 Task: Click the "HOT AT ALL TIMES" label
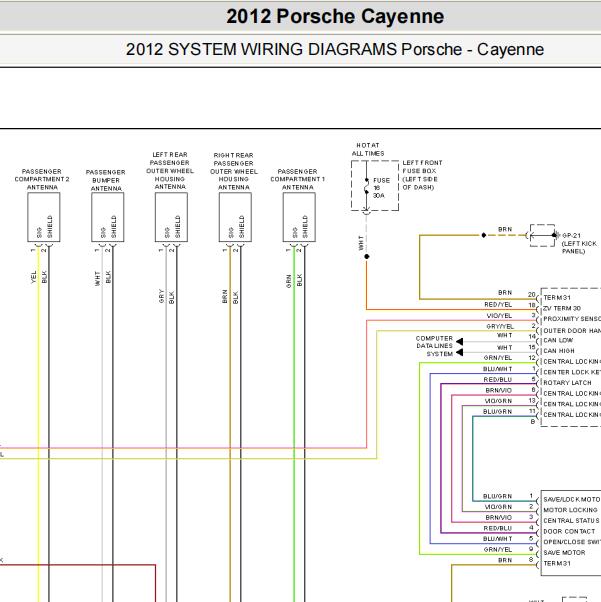(368, 149)
